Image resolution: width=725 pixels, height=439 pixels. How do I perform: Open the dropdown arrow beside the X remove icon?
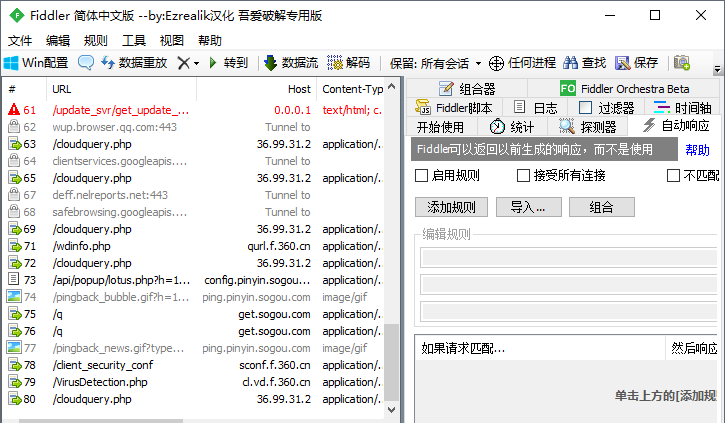[x=197, y=63]
